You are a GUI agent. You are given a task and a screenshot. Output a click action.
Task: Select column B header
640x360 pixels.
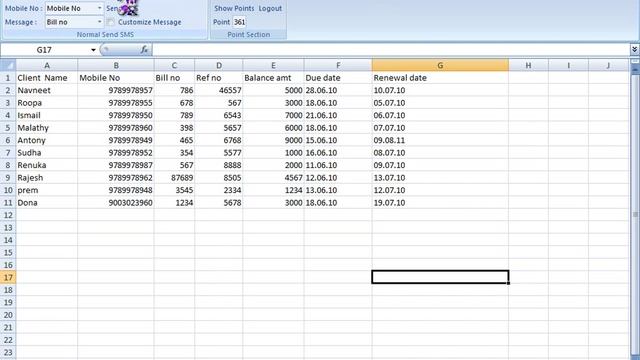coord(116,65)
